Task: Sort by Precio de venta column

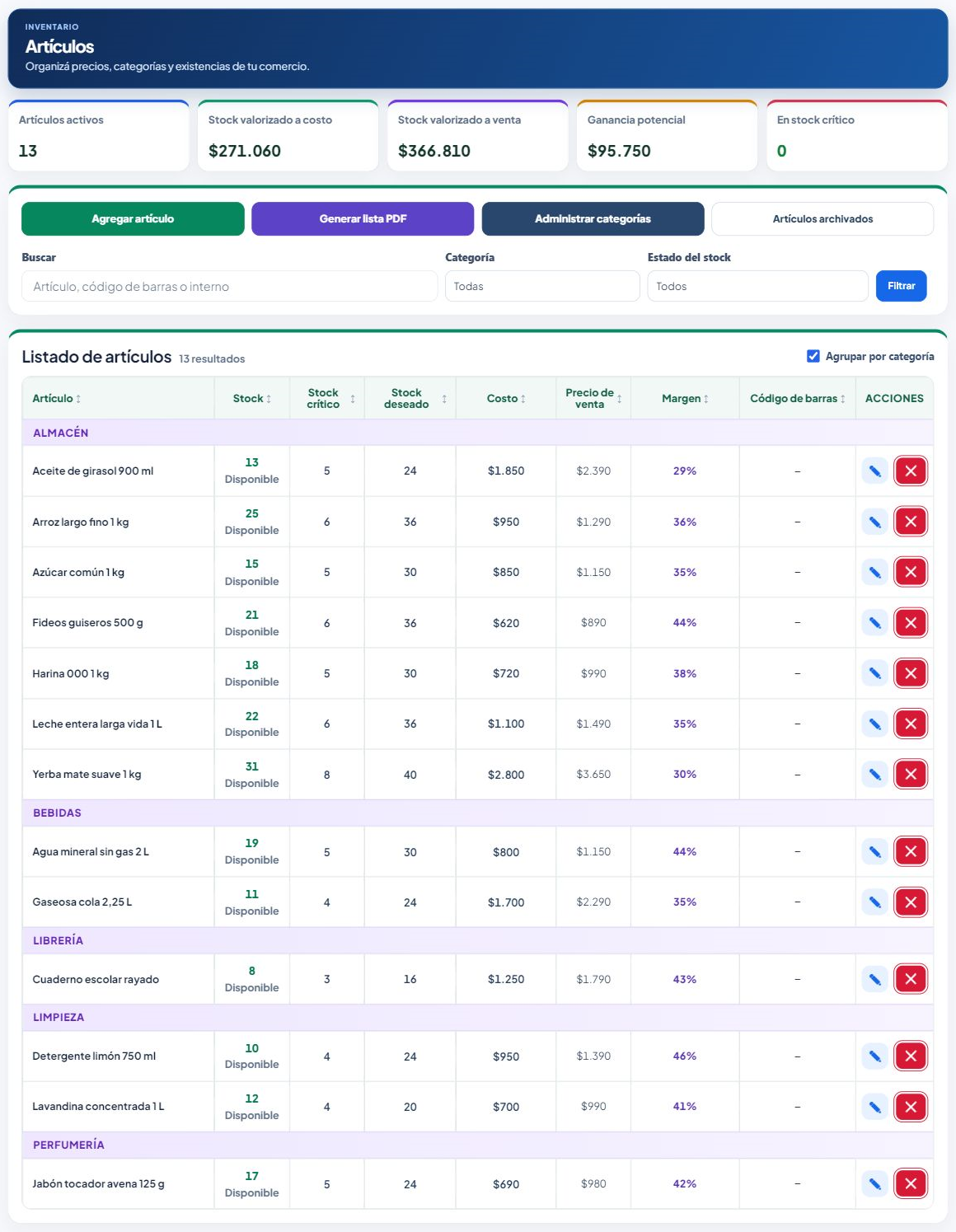Action: tap(593, 398)
